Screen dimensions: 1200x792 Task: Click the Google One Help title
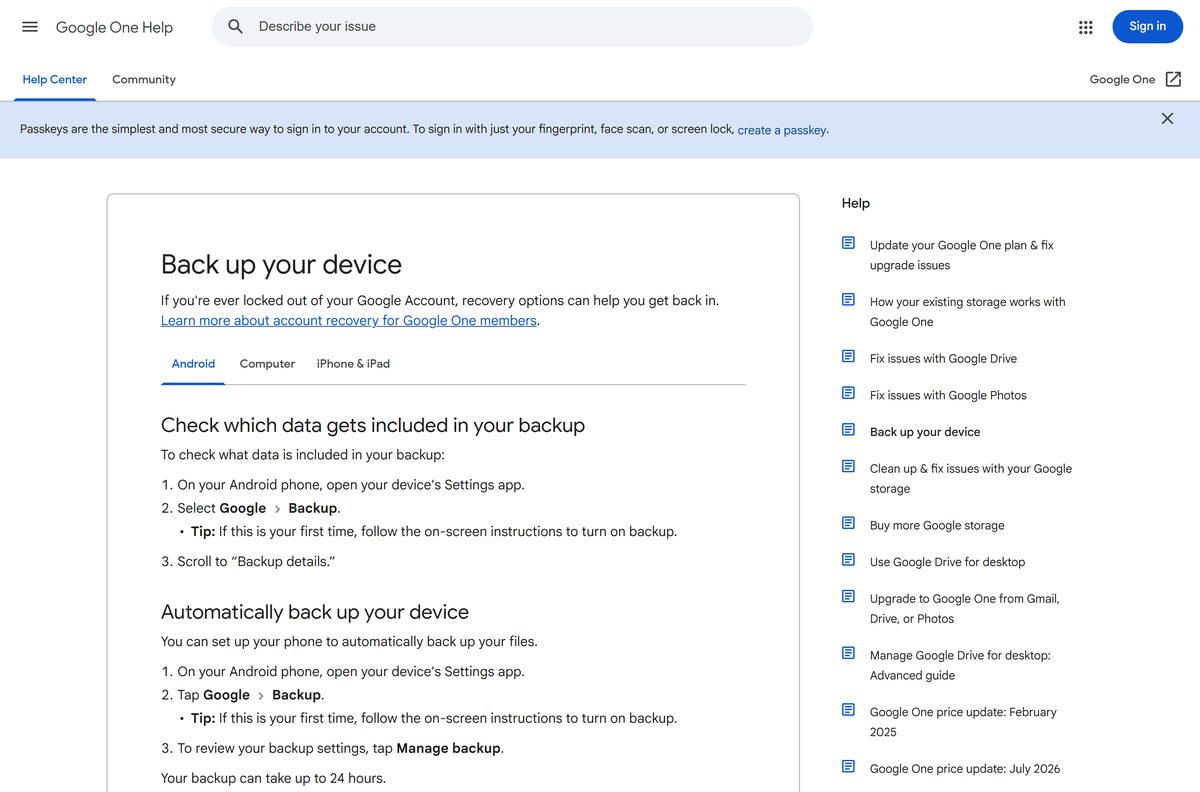(114, 27)
